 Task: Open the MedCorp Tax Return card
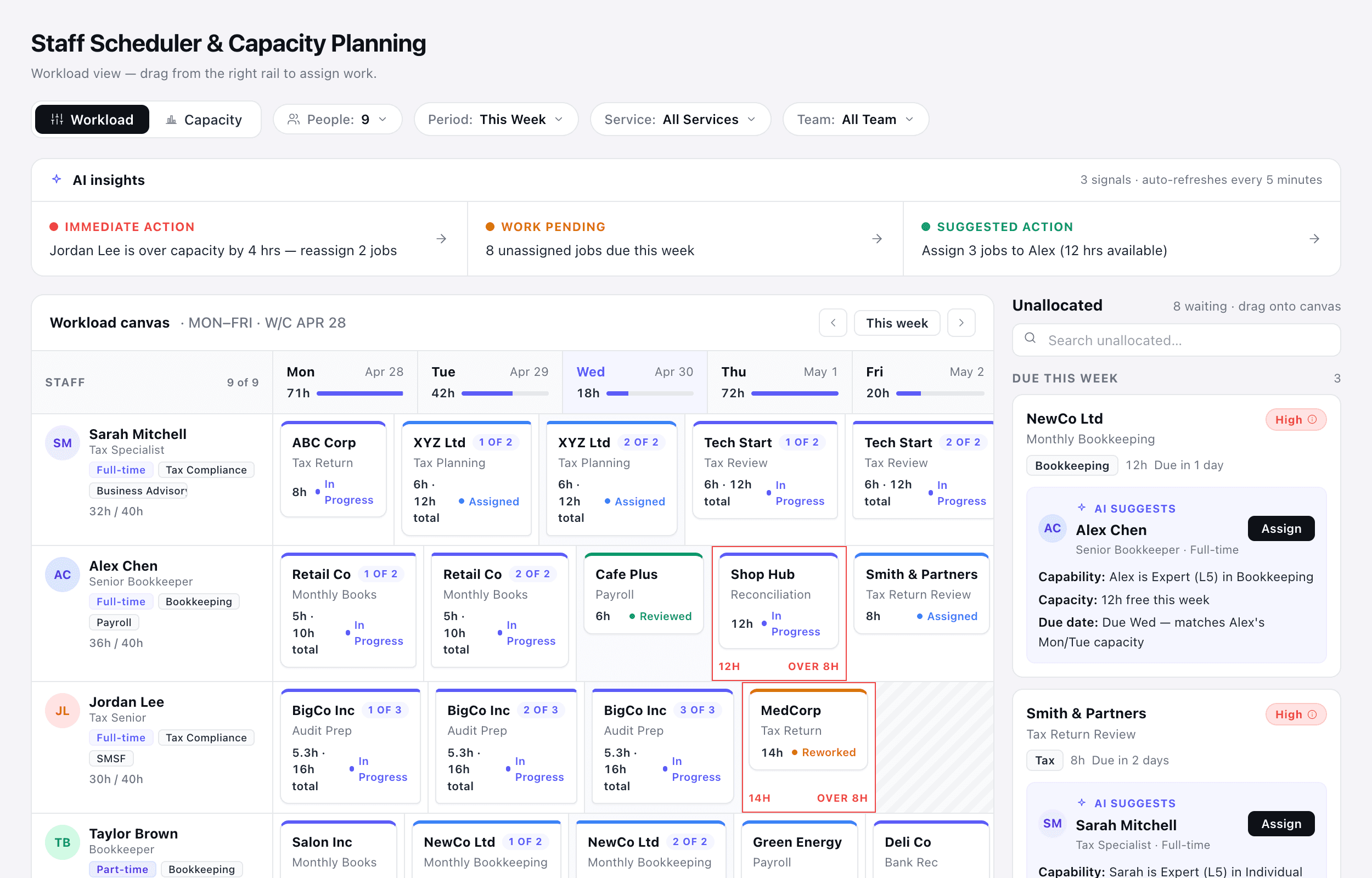(808, 730)
